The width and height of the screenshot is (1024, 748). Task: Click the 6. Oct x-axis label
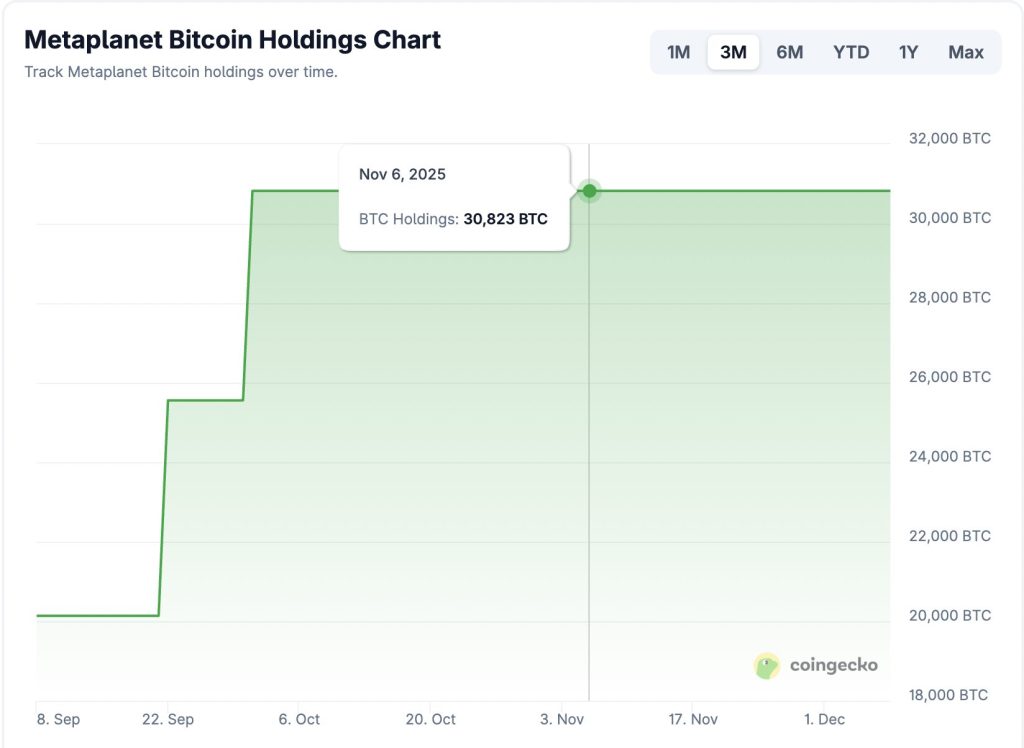tap(299, 719)
